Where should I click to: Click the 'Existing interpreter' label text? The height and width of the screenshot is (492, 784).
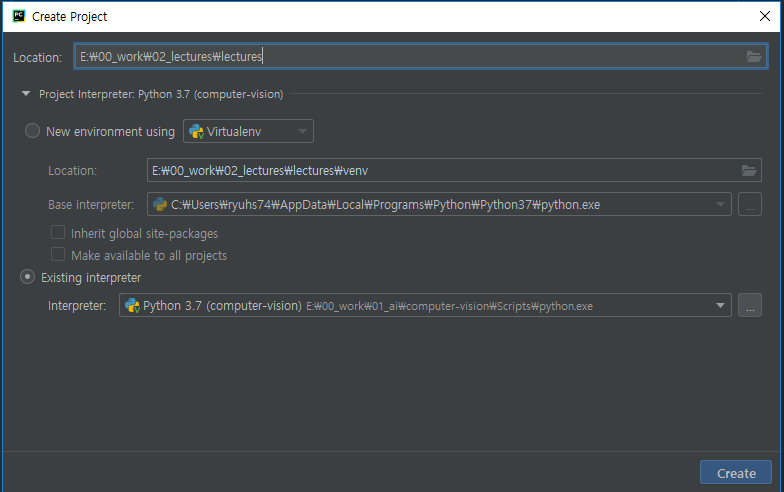point(91,278)
